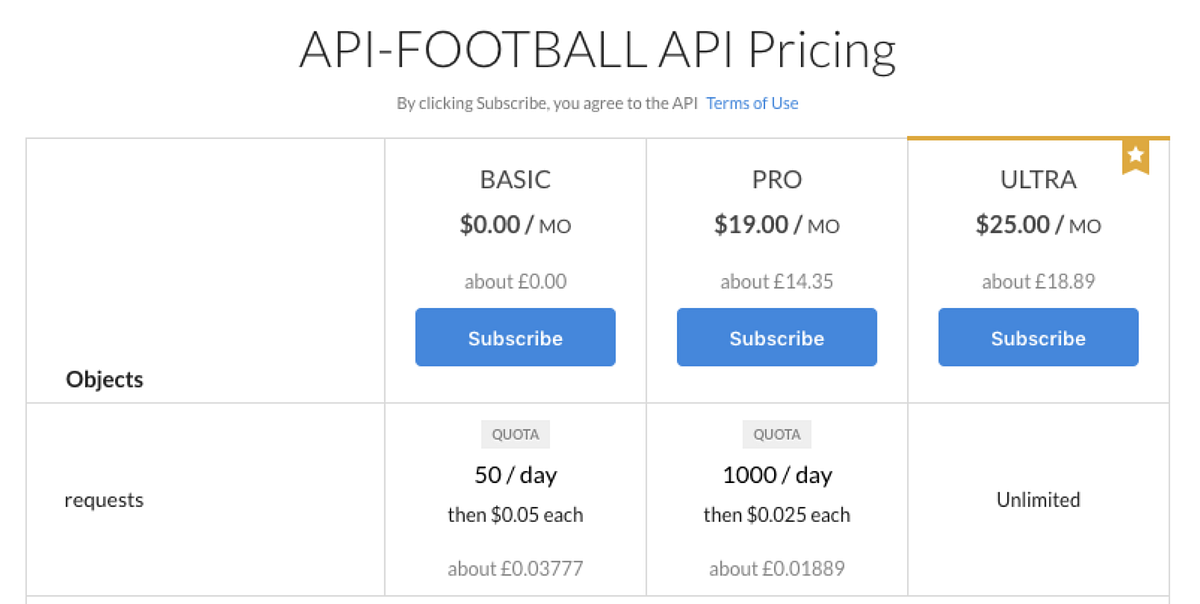Click the Unlimited requests cell

[1038, 500]
